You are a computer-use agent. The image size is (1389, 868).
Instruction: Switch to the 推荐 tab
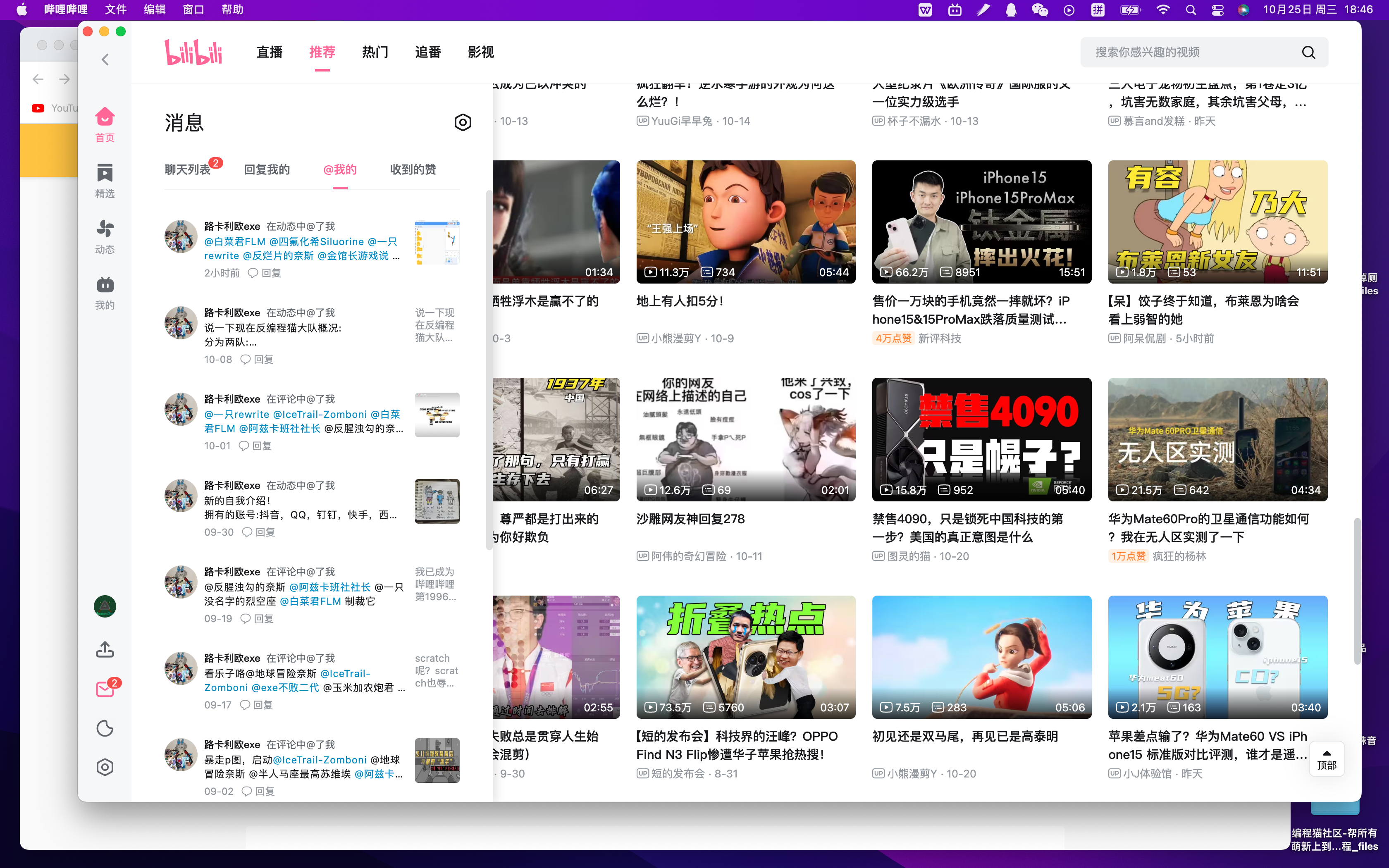click(x=322, y=52)
